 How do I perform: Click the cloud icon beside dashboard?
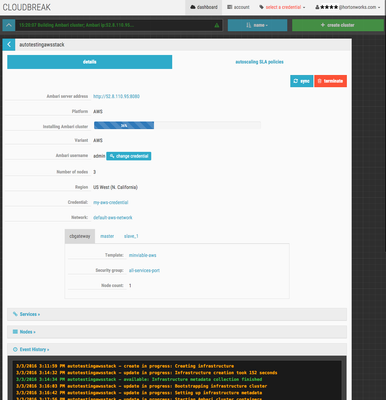click(x=193, y=7)
